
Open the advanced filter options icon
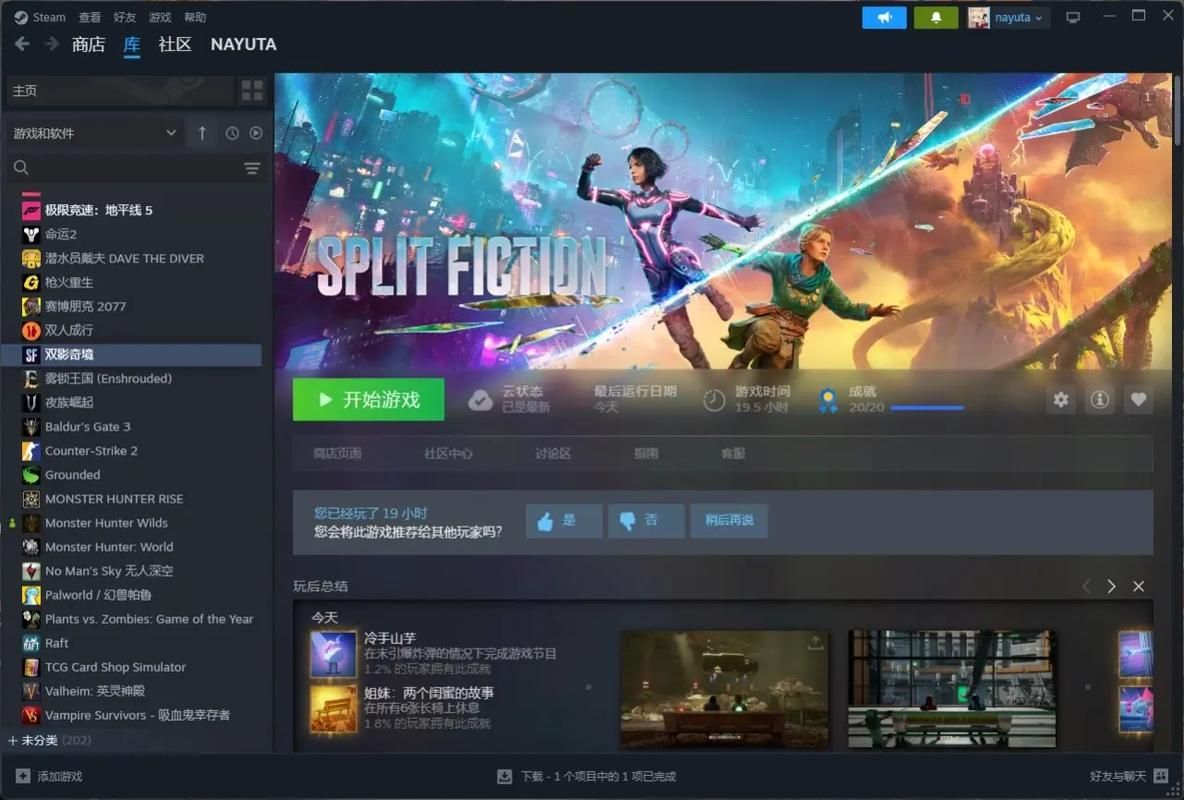(x=252, y=168)
